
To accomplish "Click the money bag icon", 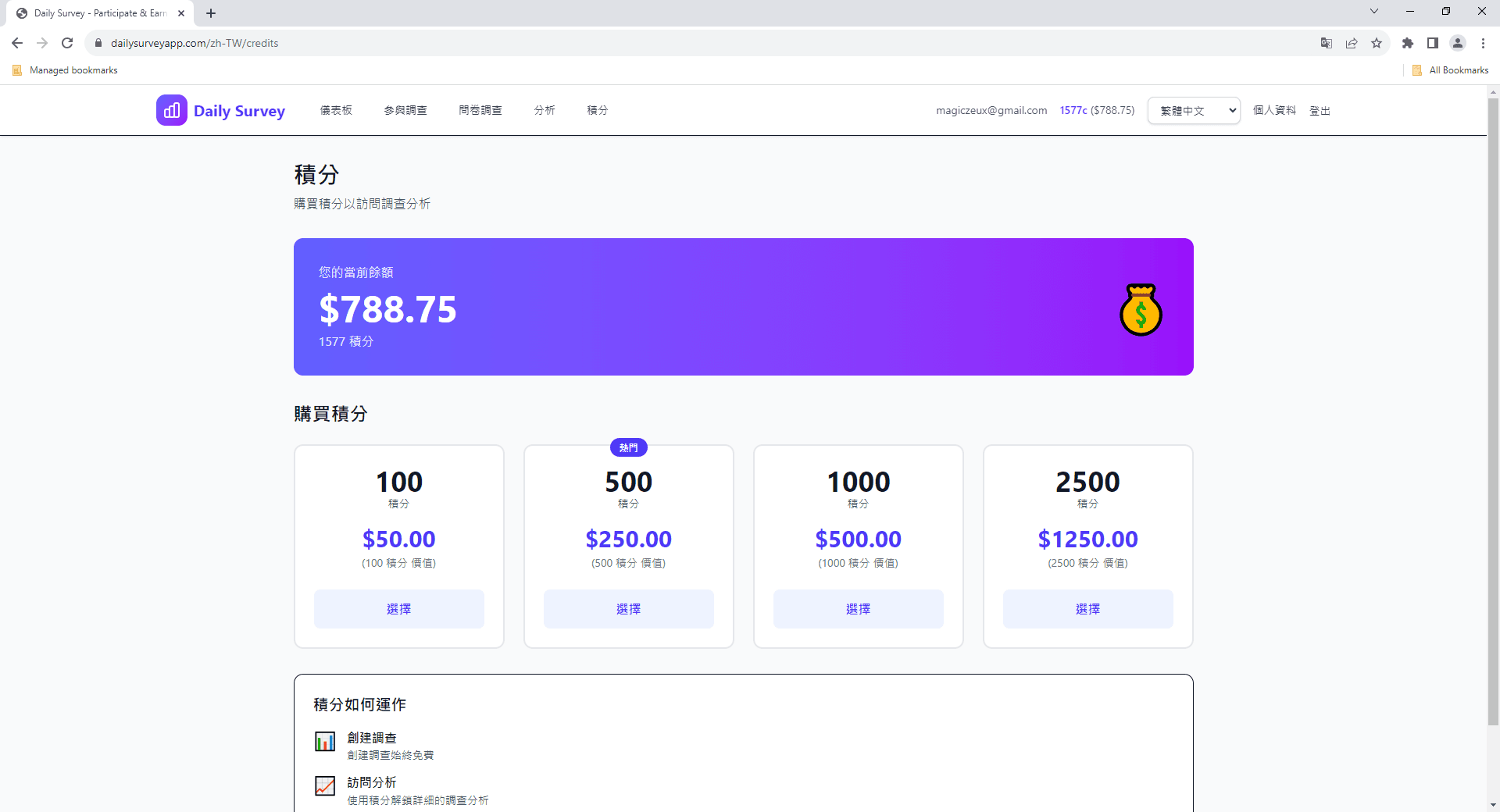I will [x=1141, y=310].
